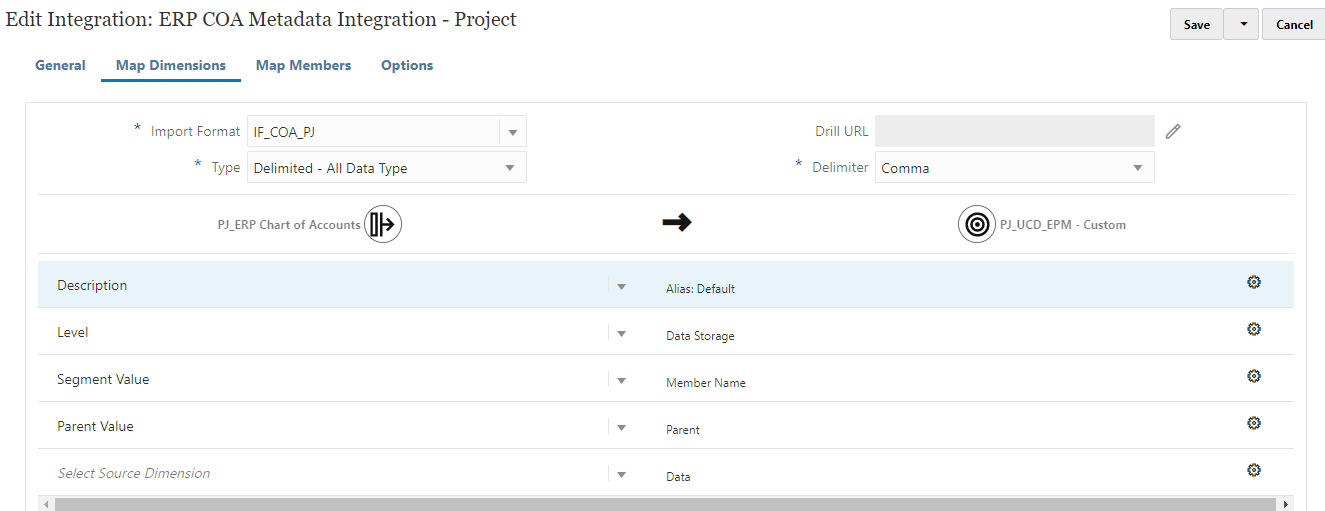
Task: Open source dropdown for Level row
Action: tap(621, 333)
